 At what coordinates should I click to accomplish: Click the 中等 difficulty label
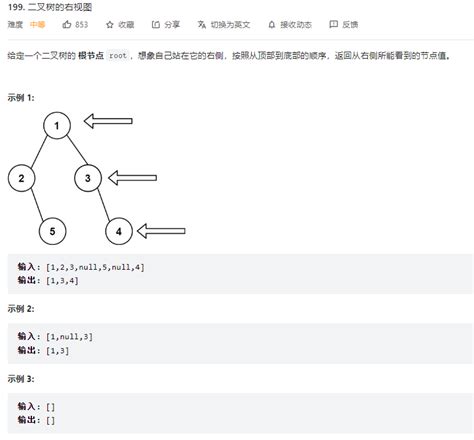pos(37,24)
